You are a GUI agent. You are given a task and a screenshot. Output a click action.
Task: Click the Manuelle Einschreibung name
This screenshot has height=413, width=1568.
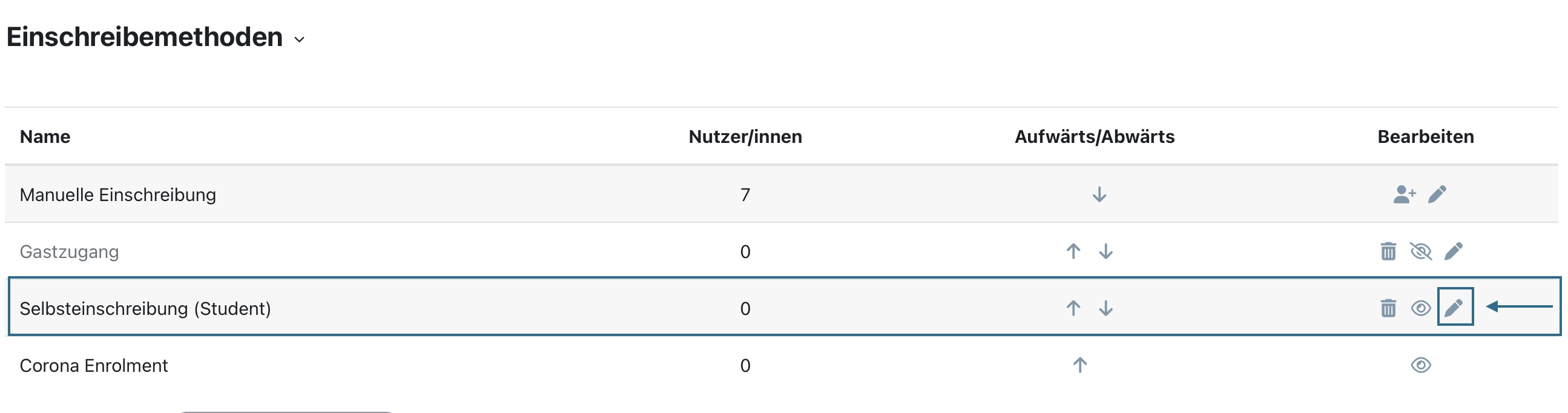point(117,195)
